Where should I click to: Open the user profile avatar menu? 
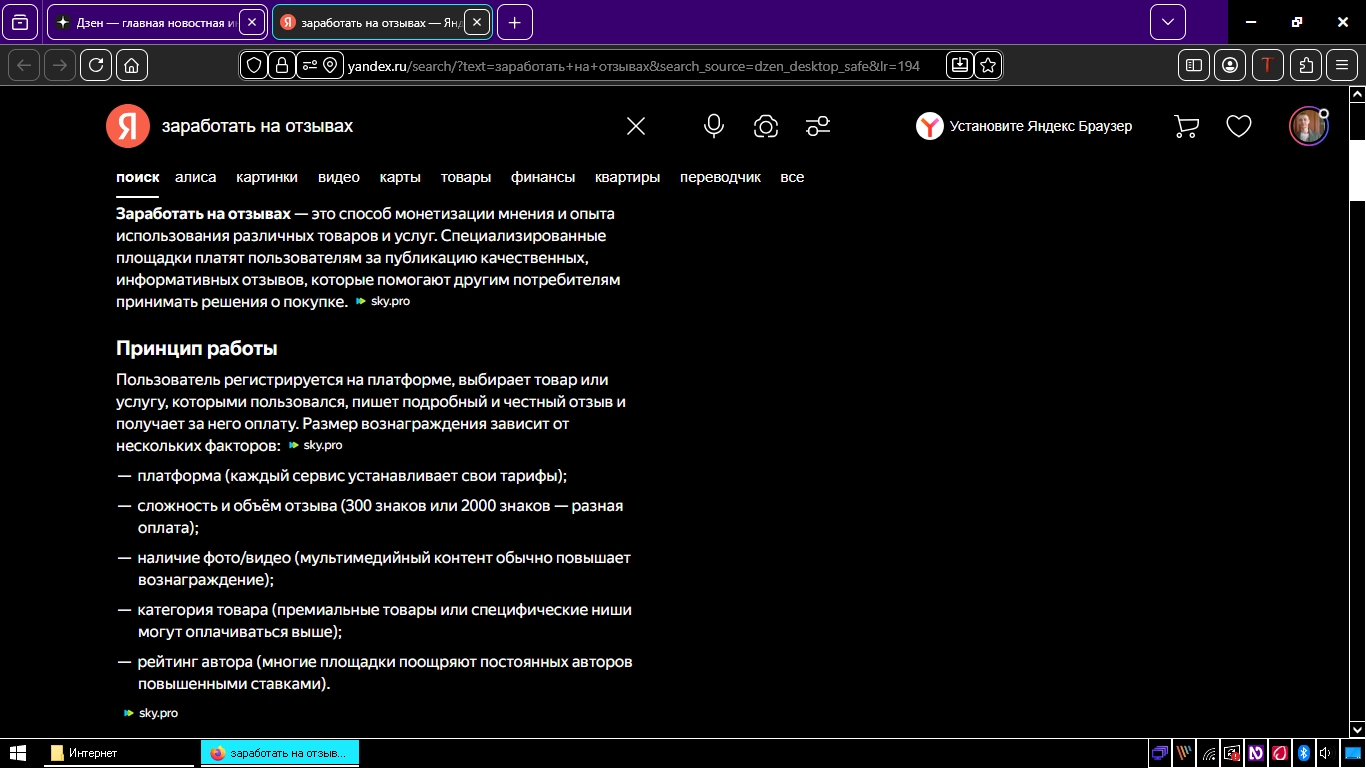coord(1307,126)
